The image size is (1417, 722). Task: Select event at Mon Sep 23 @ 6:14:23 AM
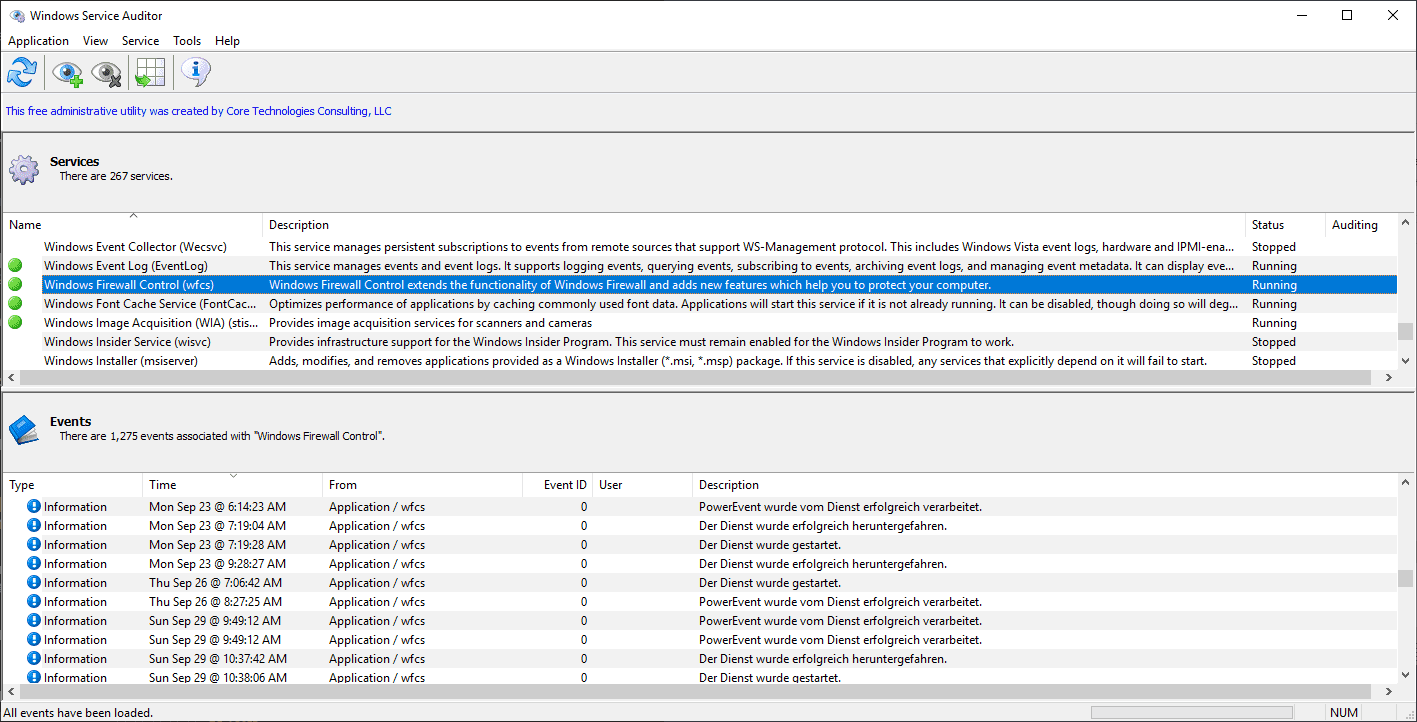pyautogui.click(x=700, y=507)
